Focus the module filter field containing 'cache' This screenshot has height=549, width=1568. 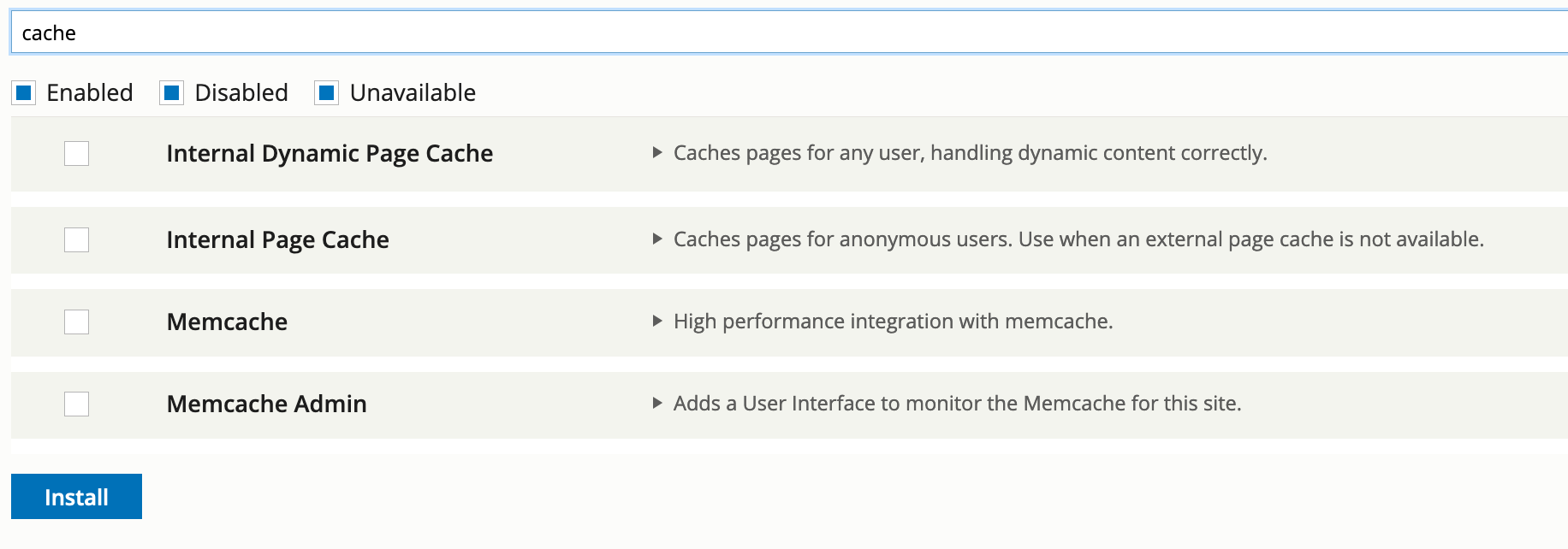[789, 32]
